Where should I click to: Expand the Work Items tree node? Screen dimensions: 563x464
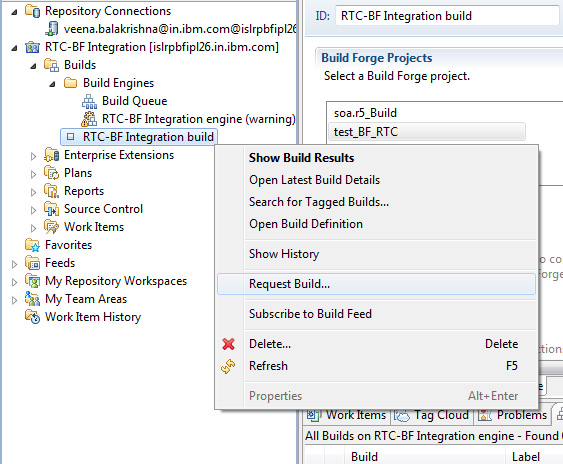coord(33,228)
